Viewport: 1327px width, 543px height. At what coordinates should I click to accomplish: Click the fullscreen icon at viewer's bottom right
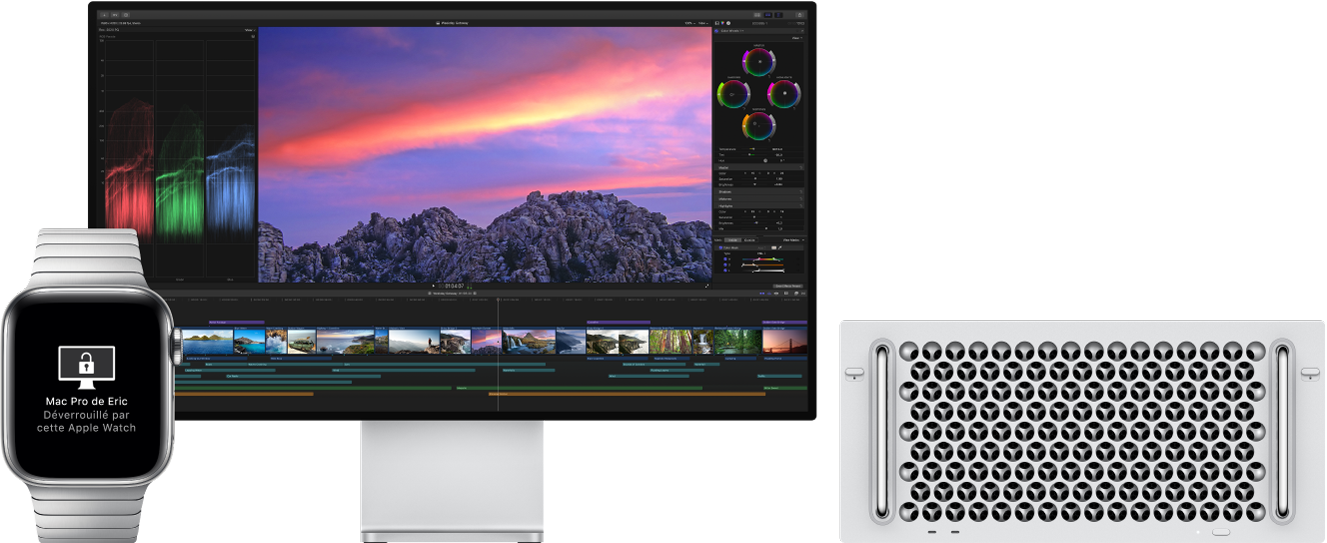click(707, 286)
